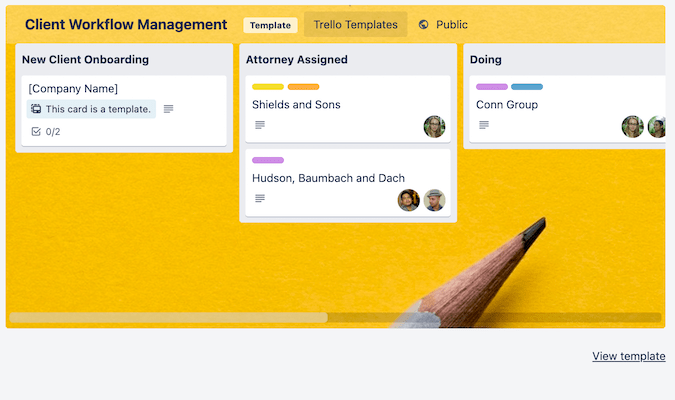The height and width of the screenshot is (400, 675).
Task: Select the purple label on the Hudson card
Action: coord(268,160)
